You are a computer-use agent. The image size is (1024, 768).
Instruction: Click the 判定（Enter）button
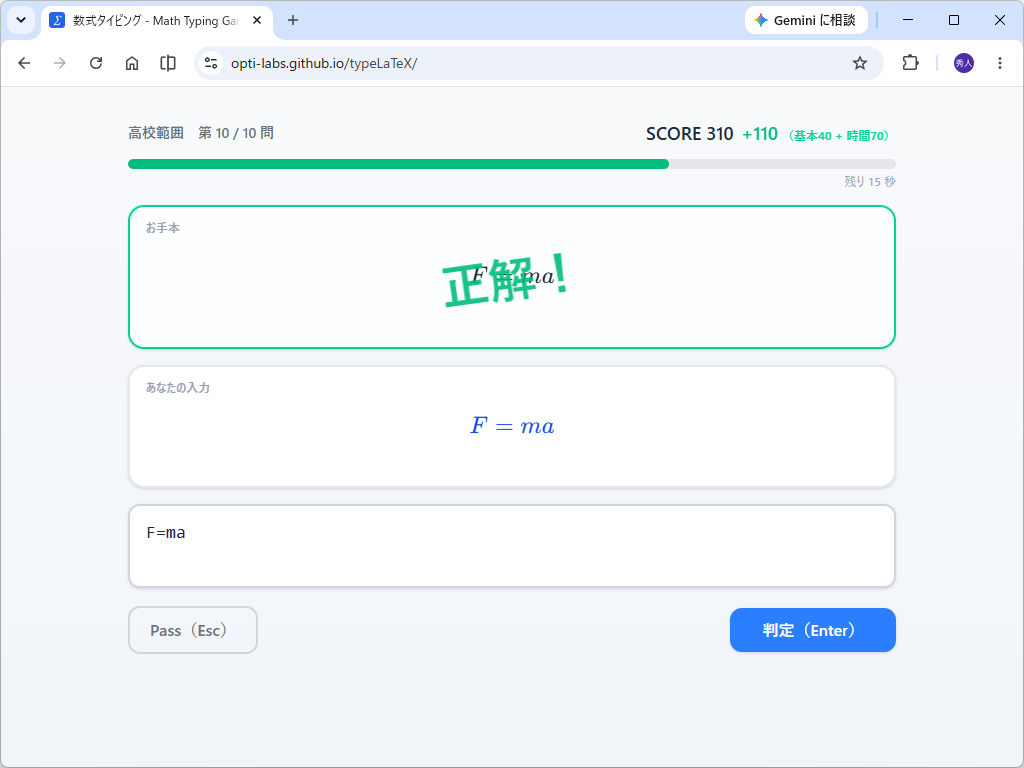pyautogui.click(x=812, y=630)
